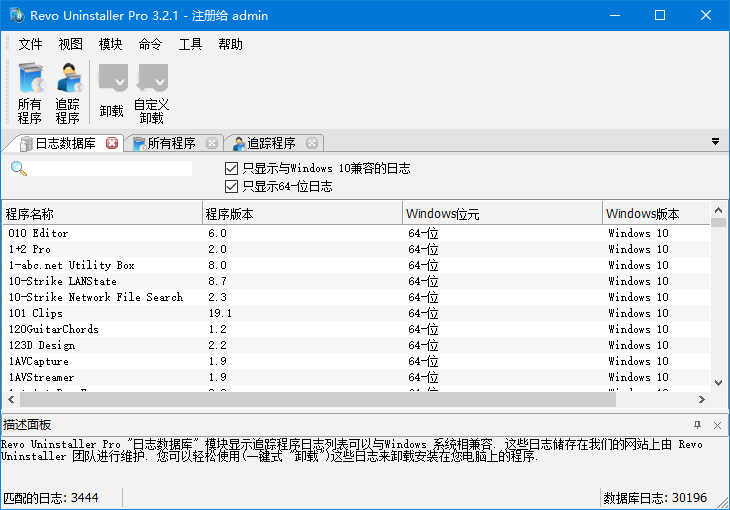Switch to the 日志数据库 tab

click(65, 143)
